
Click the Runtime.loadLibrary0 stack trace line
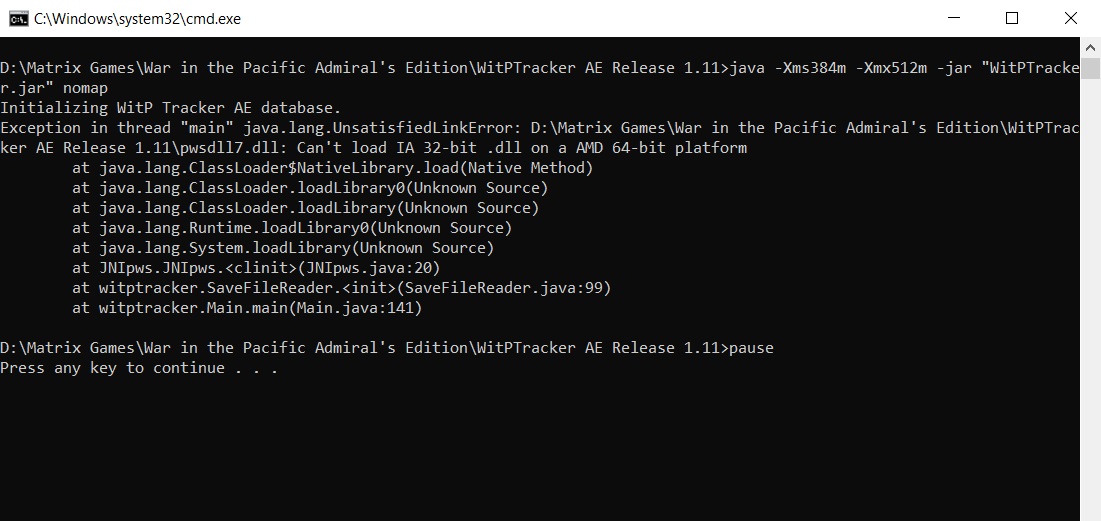click(x=292, y=228)
